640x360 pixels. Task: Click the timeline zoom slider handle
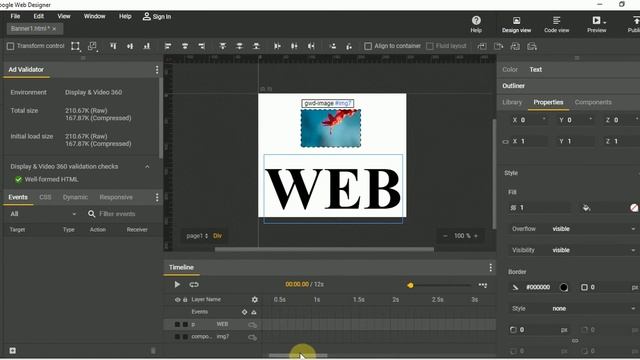point(410,285)
